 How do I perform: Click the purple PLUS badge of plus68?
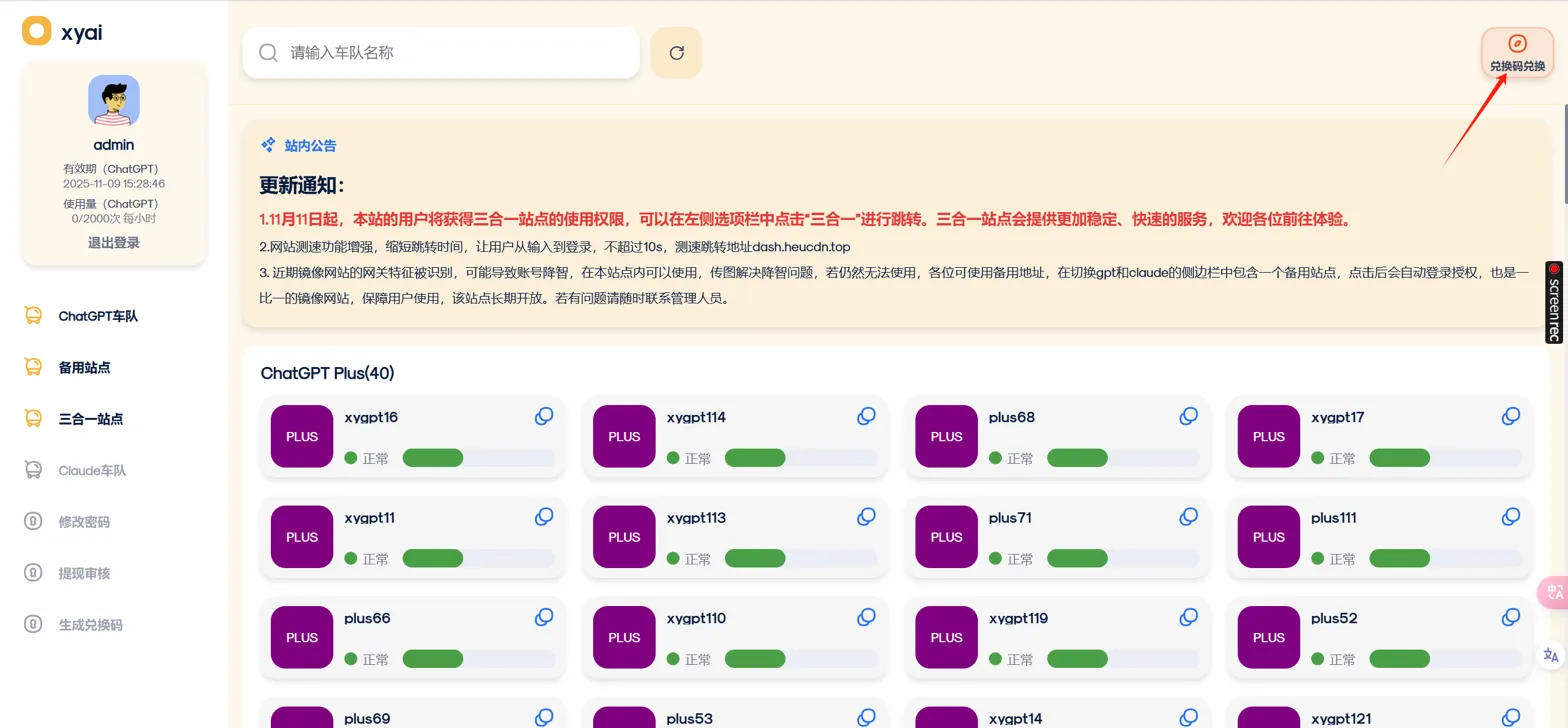tap(947, 436)
